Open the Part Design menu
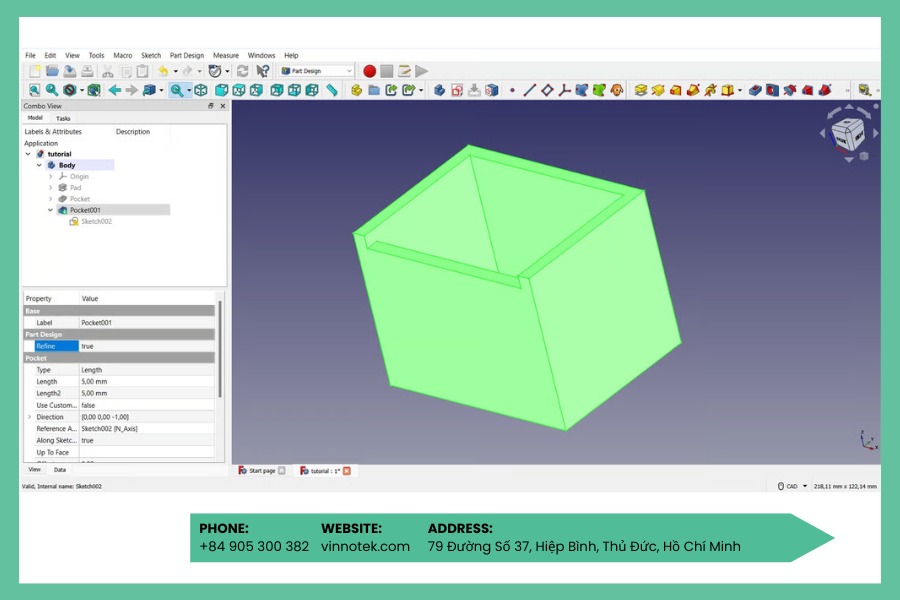 187,55
